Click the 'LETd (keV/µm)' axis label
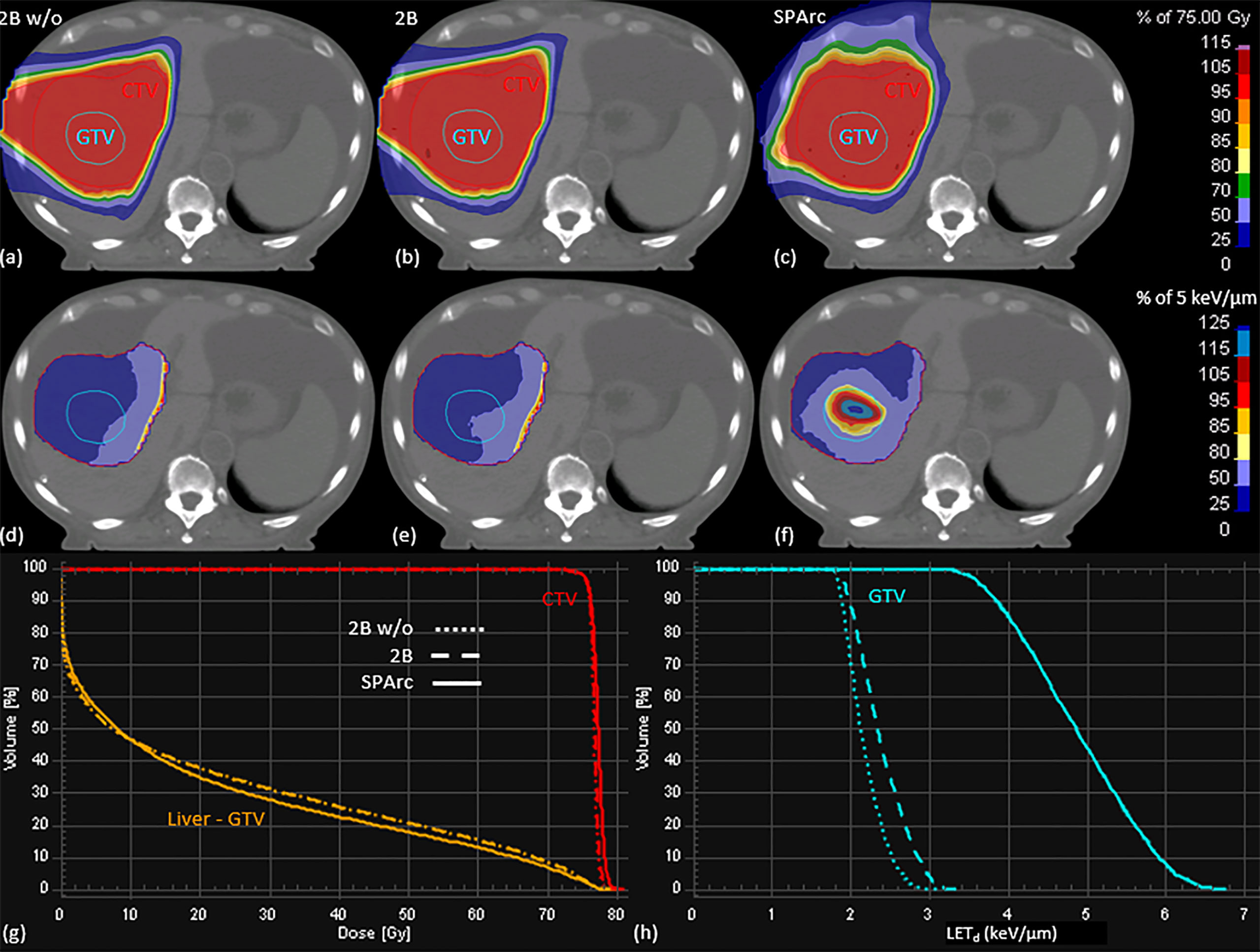1260x952 pixels. pyautogui.click(x=1002, y=933)
